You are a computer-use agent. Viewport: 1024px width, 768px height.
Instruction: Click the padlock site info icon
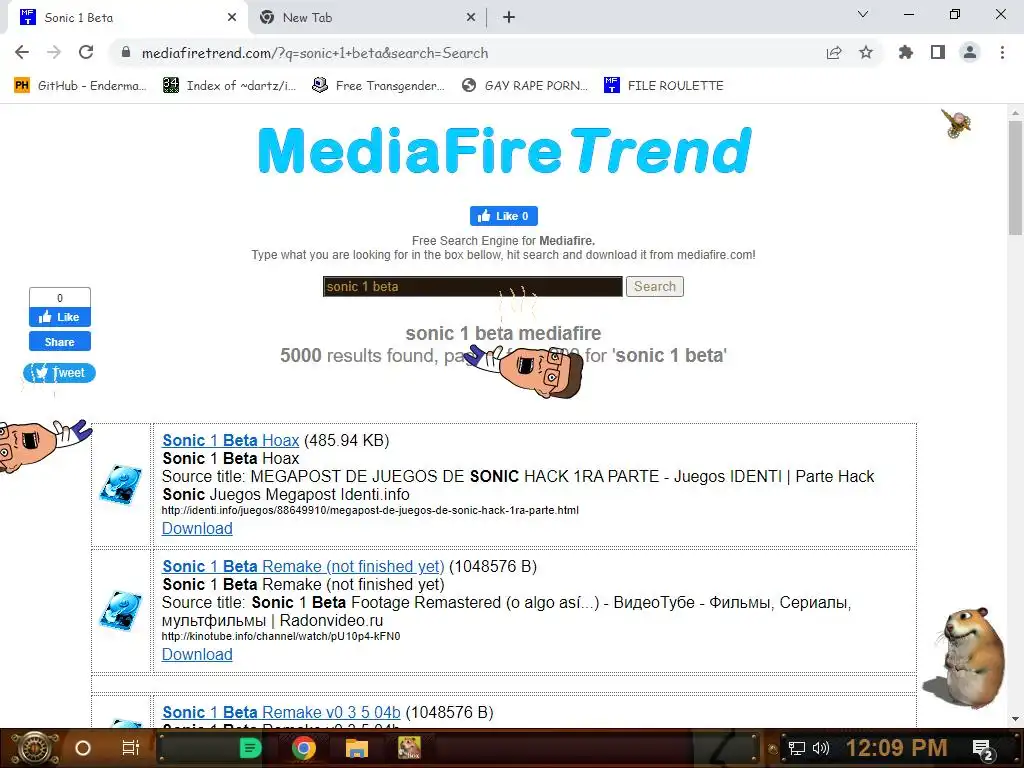(x=126, y=52)
